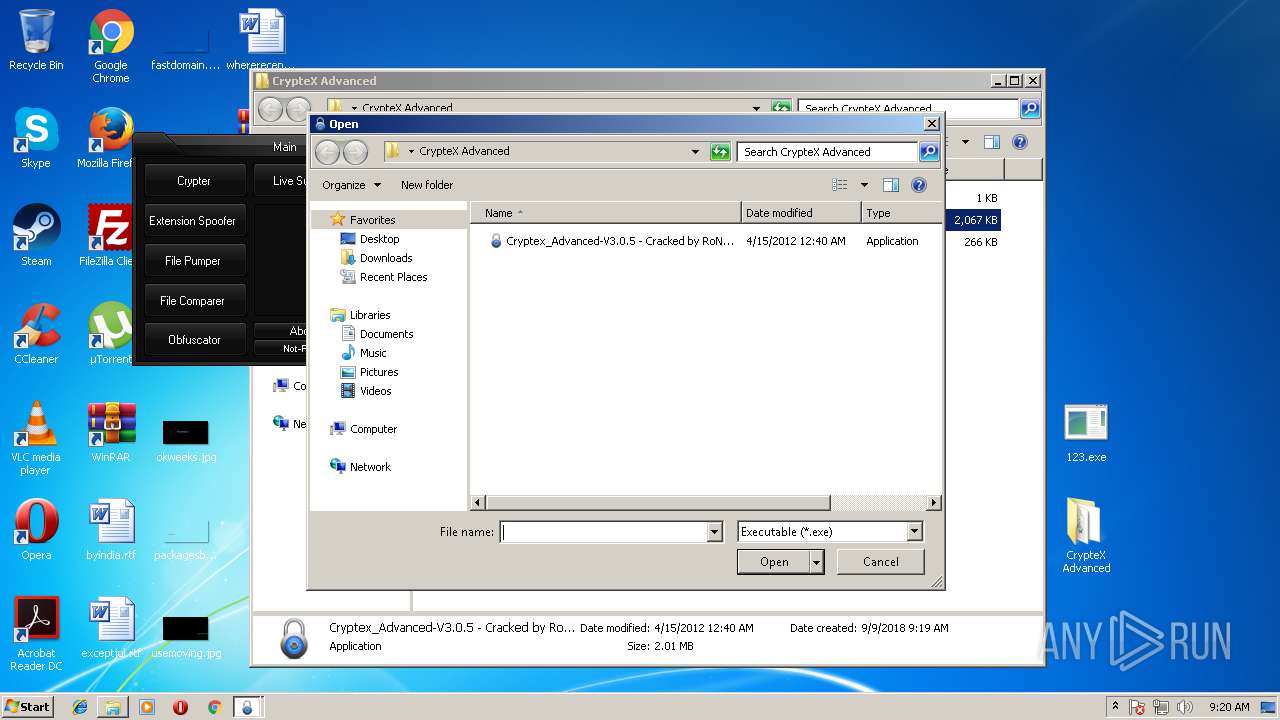Open the File Pumper tool
Viewport: 1280px width, 720px height.
193,261
